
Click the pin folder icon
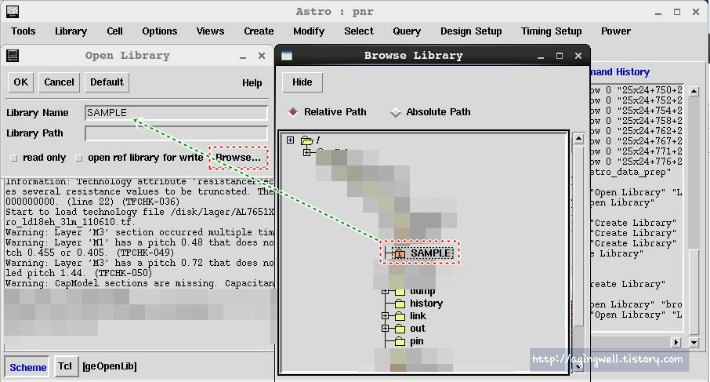point(400,341)
